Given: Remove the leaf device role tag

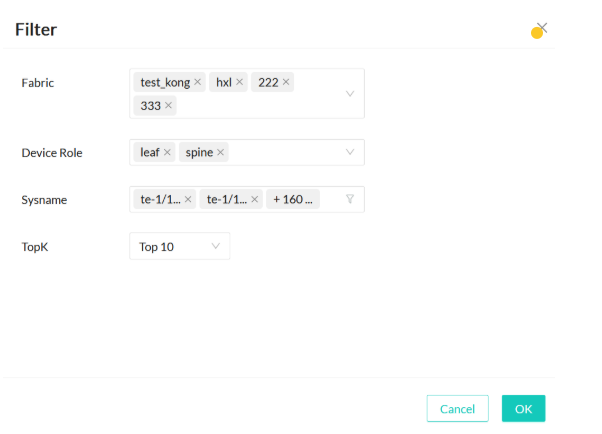Looking at the screenshot, I should pos(167,152).
